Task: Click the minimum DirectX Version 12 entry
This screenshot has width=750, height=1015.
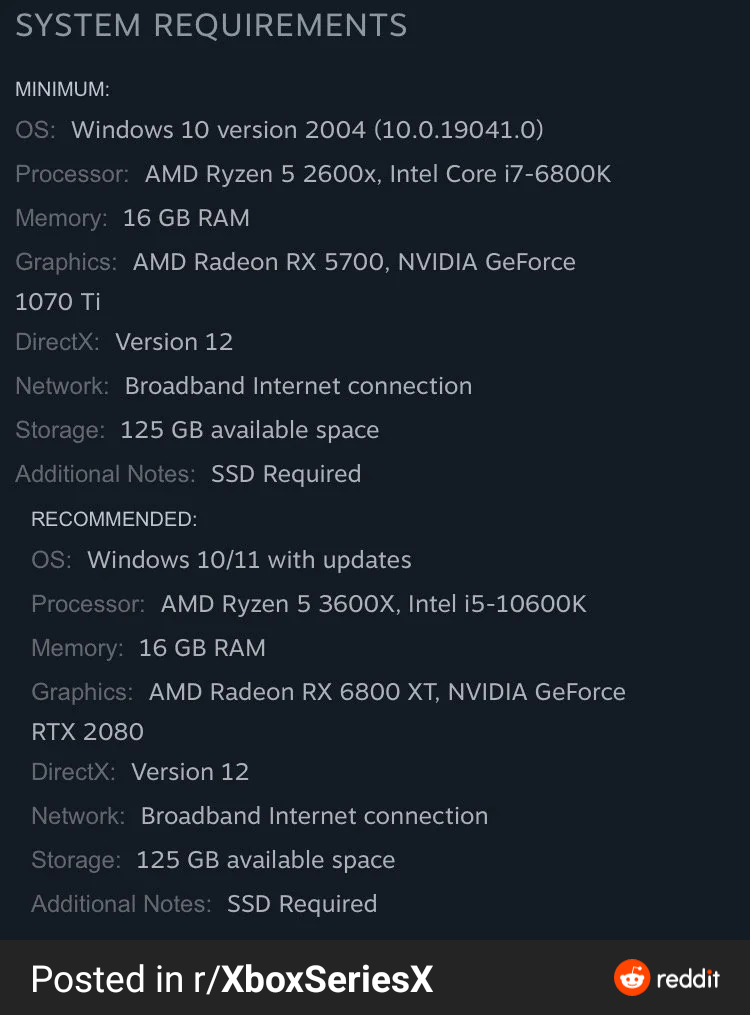Action: tap(174, 342)
